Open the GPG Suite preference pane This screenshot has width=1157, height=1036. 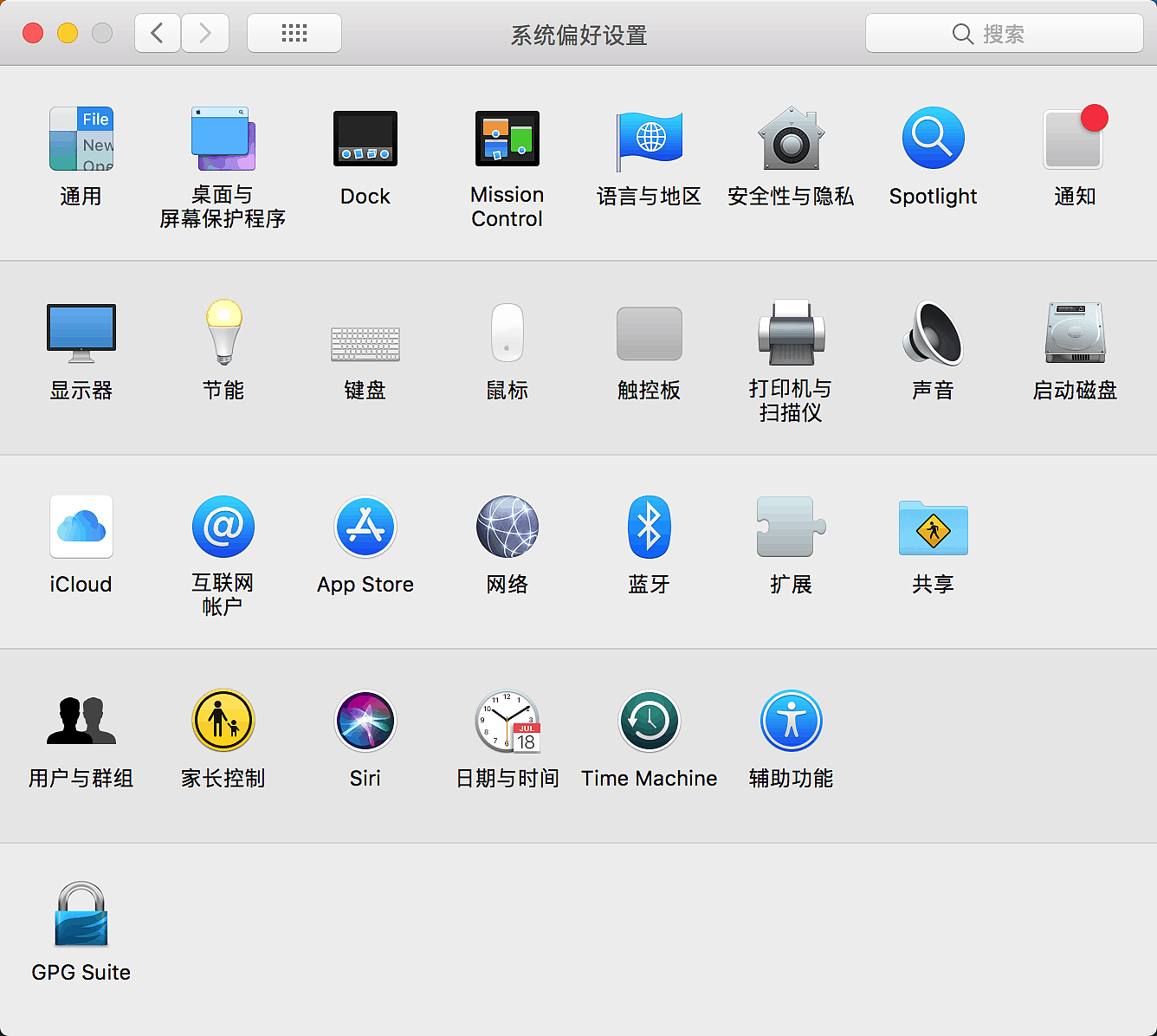81,916
